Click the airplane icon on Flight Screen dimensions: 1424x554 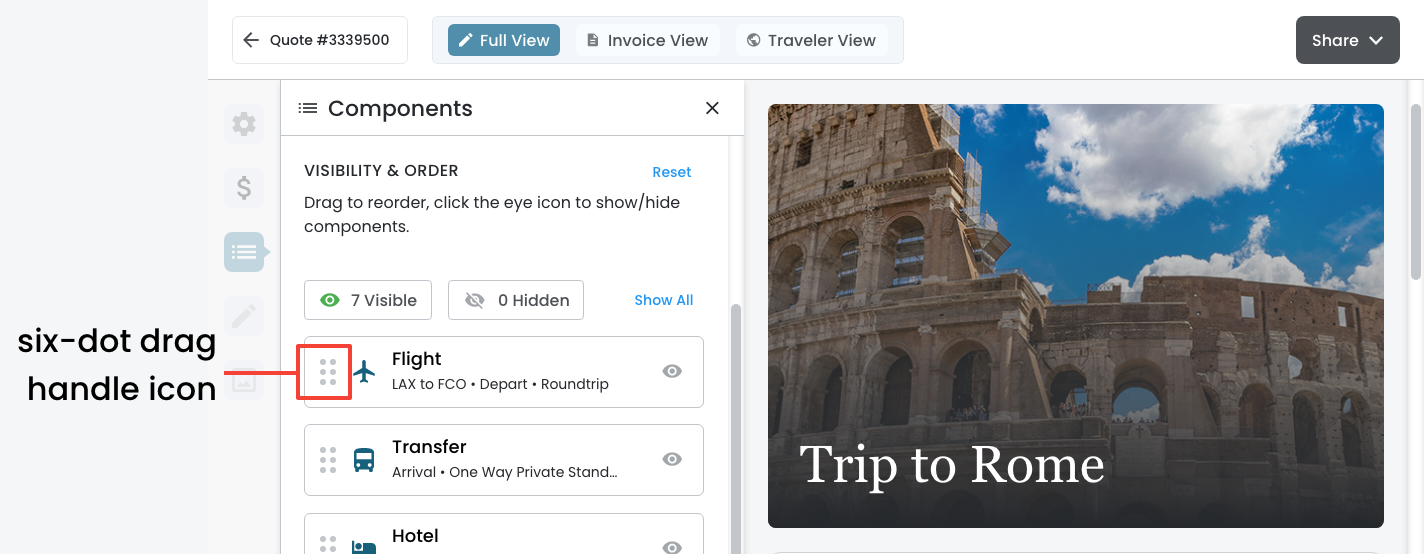pos(364,372)
